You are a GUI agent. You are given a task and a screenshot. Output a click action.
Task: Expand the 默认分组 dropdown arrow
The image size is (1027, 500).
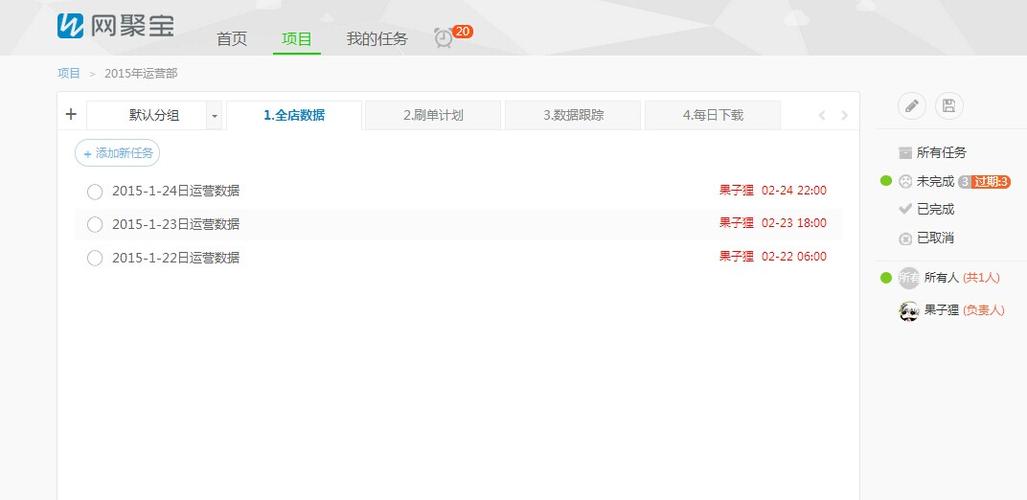[214, 116]
